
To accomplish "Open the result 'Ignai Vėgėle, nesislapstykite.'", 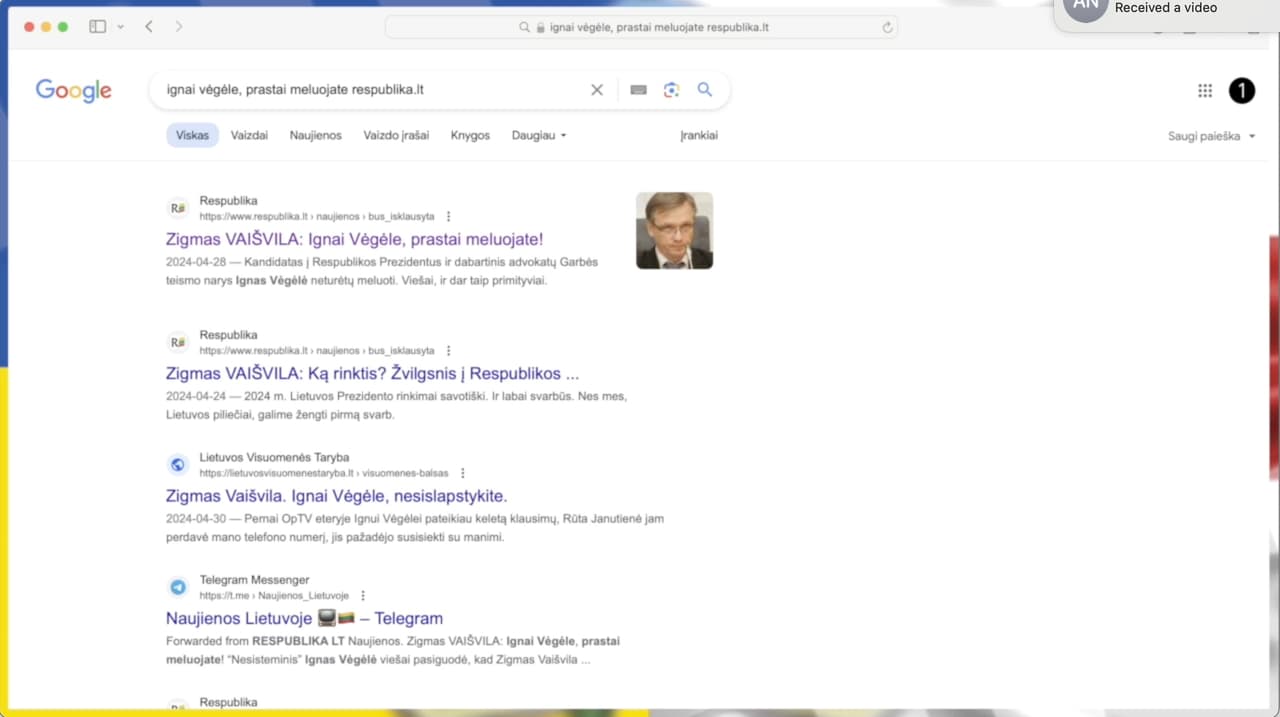I will 336,496.
